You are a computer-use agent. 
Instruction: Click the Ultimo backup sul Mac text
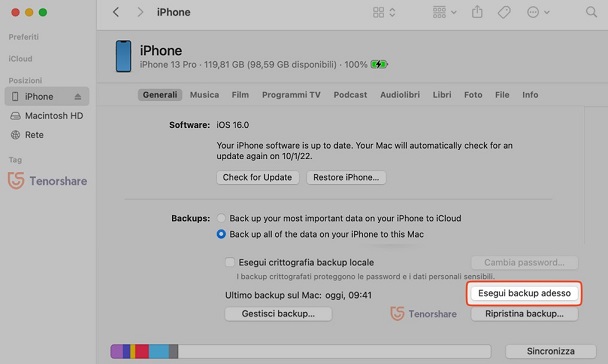tap(299, 295)
